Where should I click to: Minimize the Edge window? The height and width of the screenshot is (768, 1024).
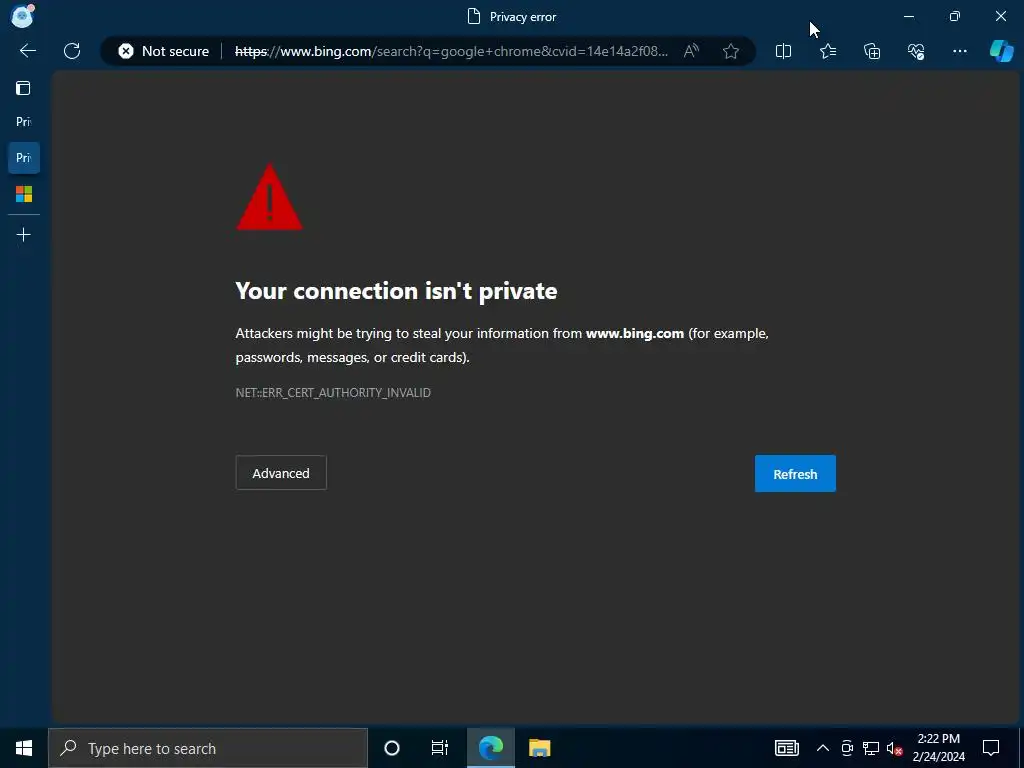(908, 16)
